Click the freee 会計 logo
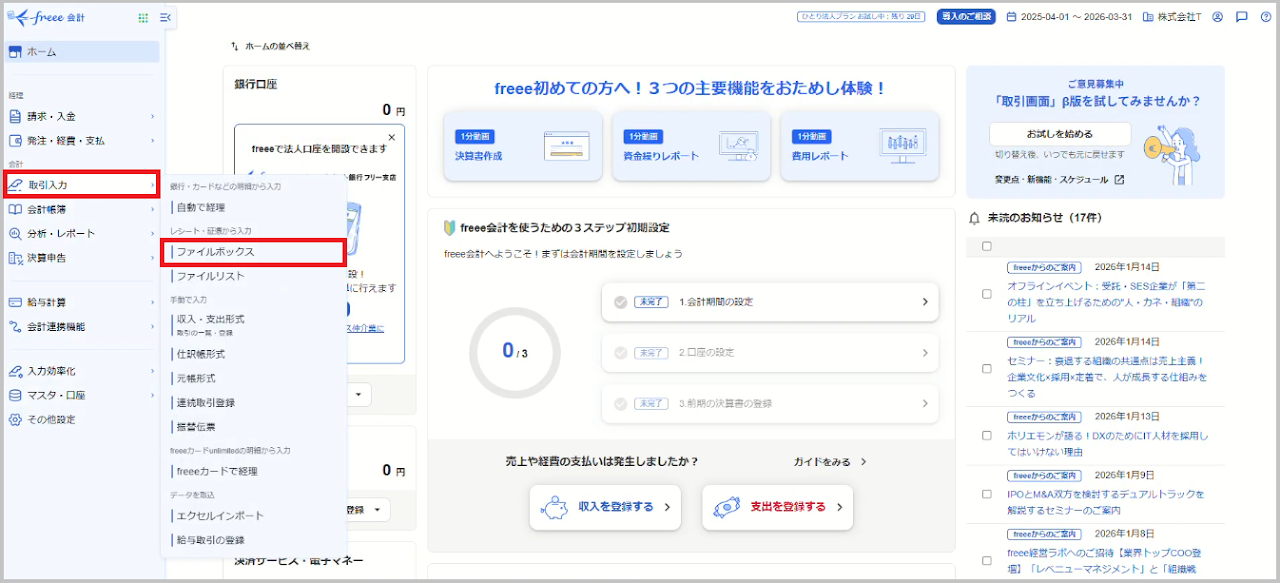Viewport: 1280px width, 583px height. 46,17
